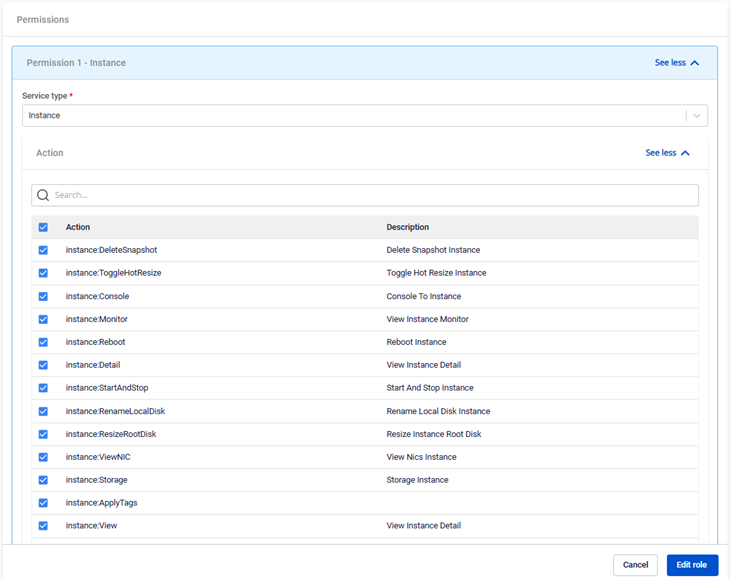
Task: Click the Cancel button
Action: coord(635,565)
